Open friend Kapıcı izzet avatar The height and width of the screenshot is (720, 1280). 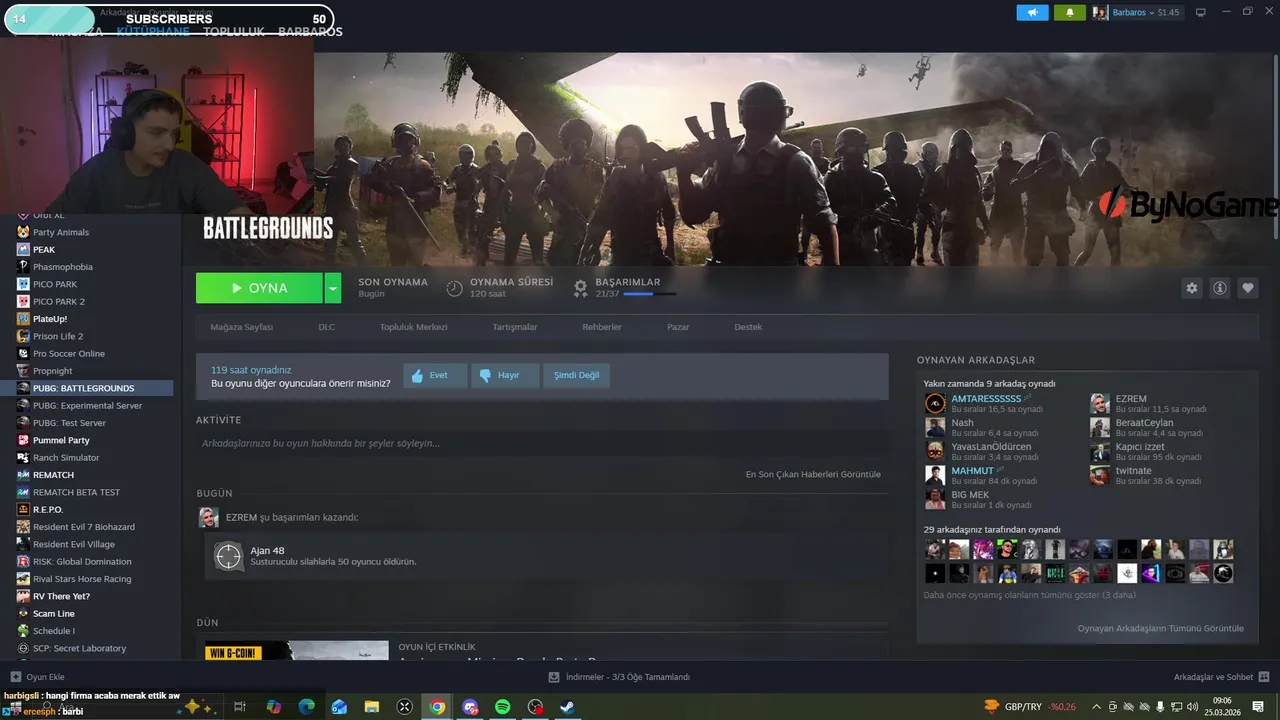(1100, 451)
